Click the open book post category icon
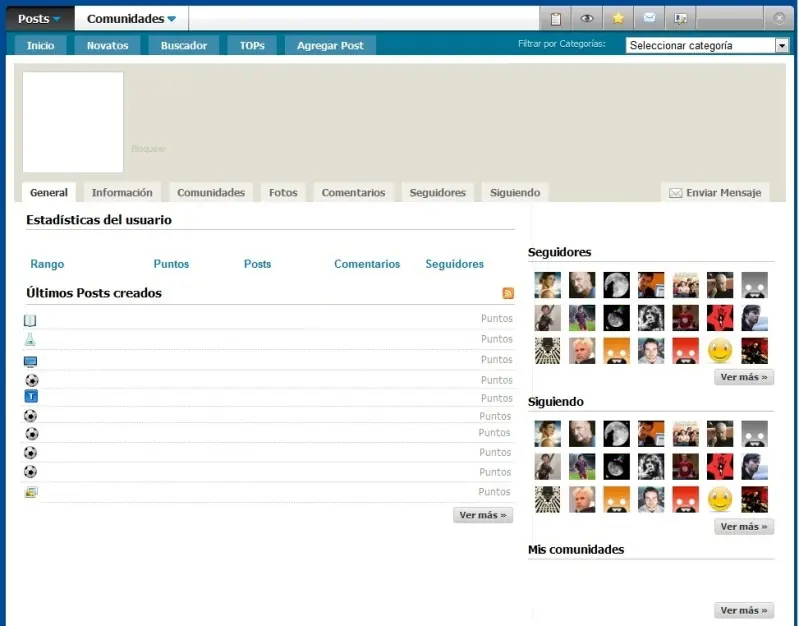The image size is (799, 626). tap(30, 320)
